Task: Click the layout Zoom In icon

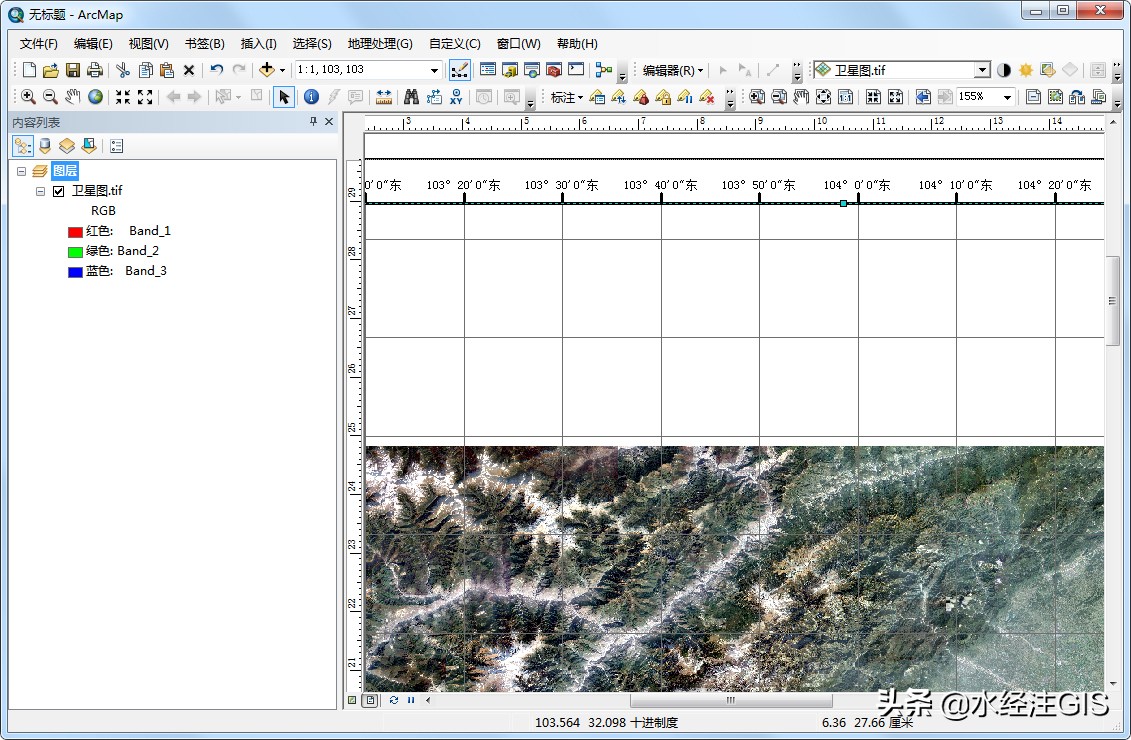Action: click(757, 97)
